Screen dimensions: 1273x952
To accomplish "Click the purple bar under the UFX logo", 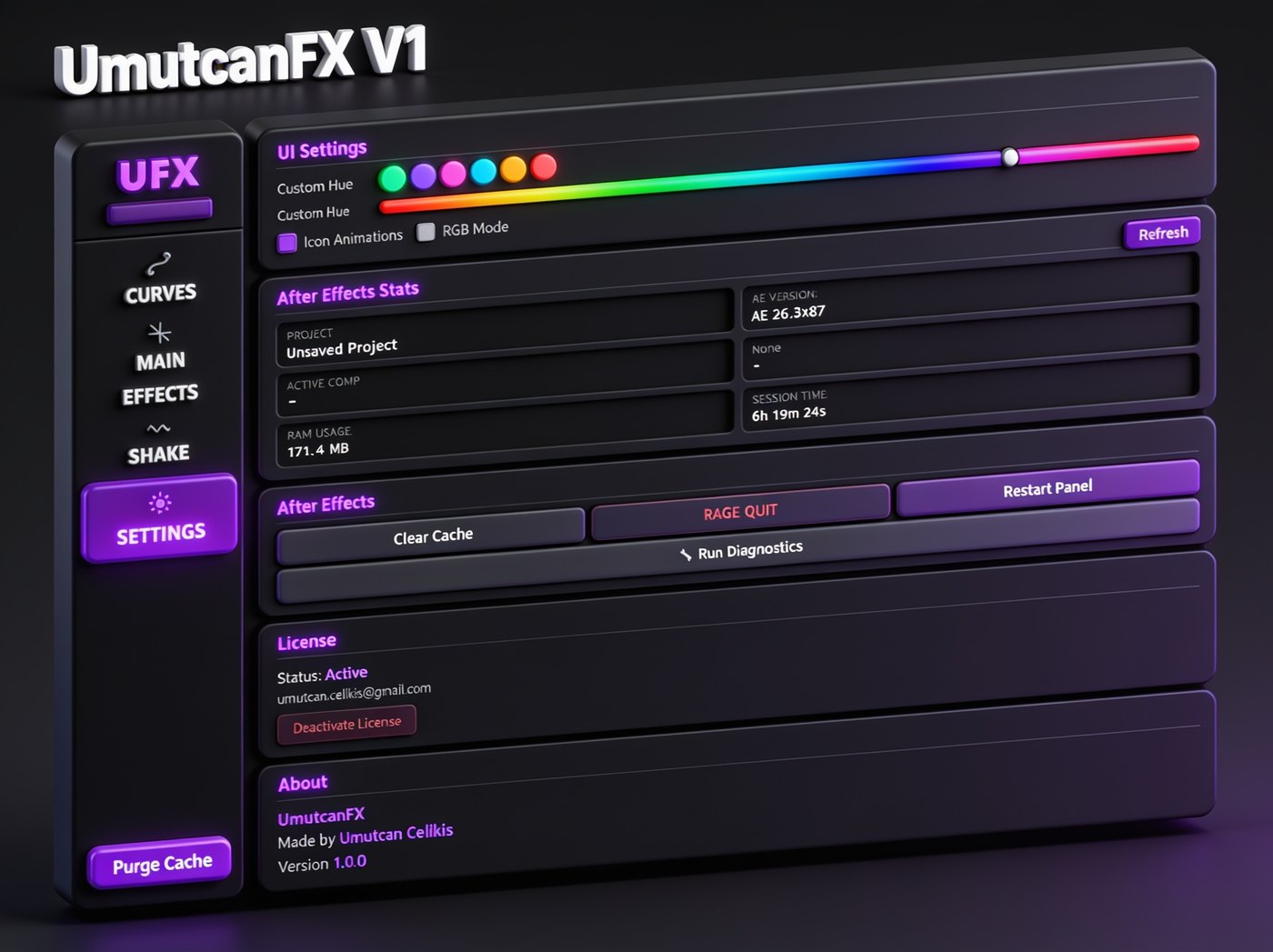I will pyautogui.click(x=160, y=211).
